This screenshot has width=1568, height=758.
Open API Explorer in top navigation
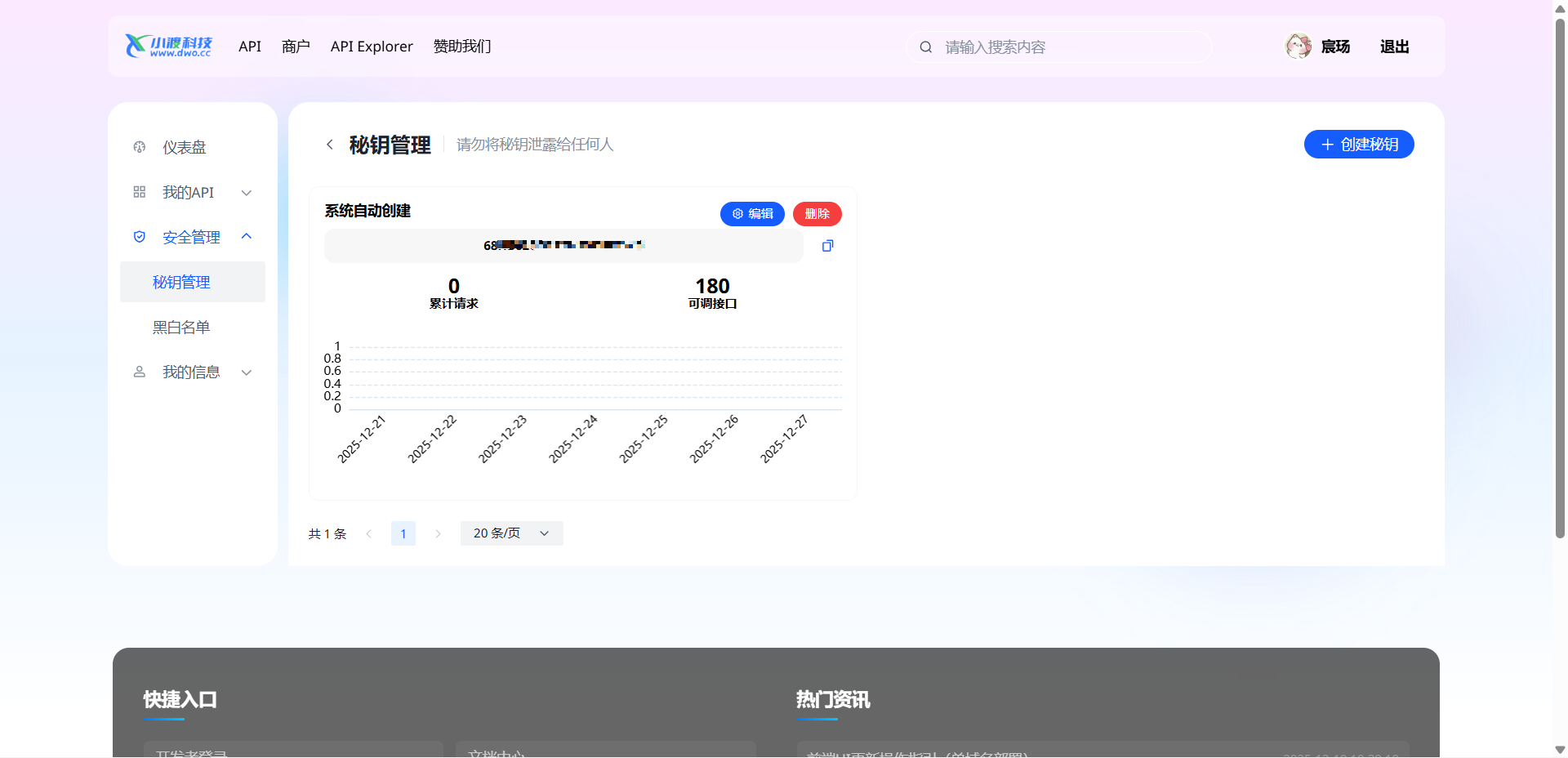coord(372,47)
